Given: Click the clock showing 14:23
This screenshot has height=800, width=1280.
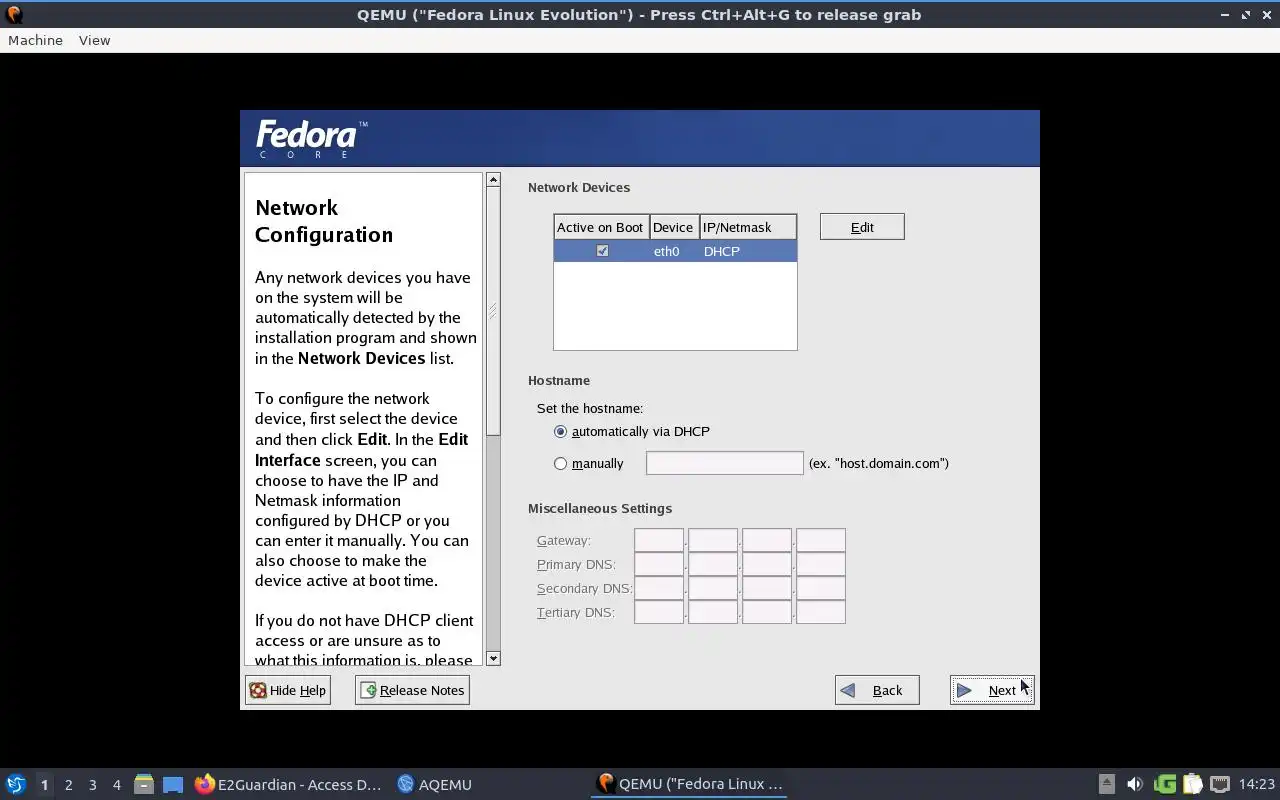Looking at the screenshot, I should click(1257, 784).
